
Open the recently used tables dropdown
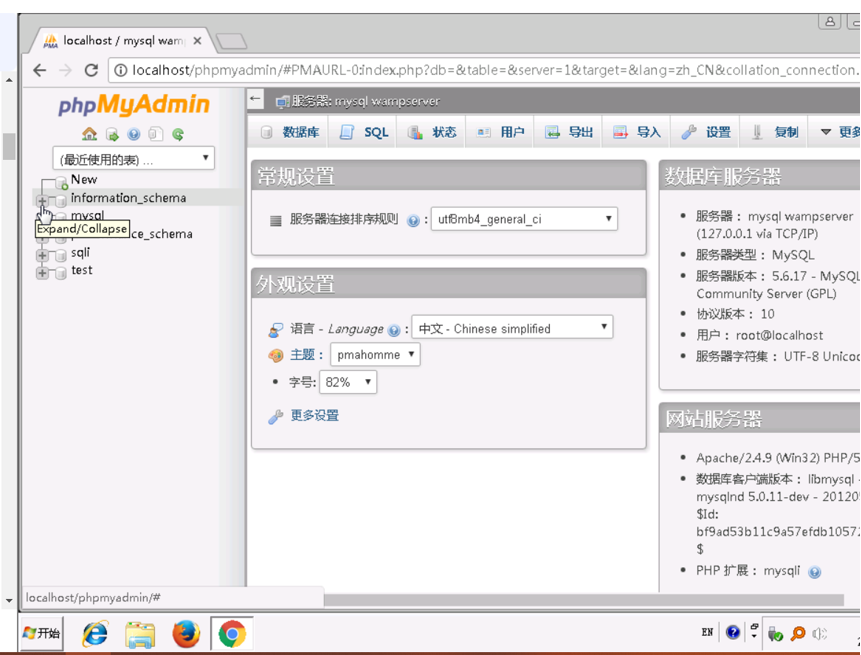133,159
